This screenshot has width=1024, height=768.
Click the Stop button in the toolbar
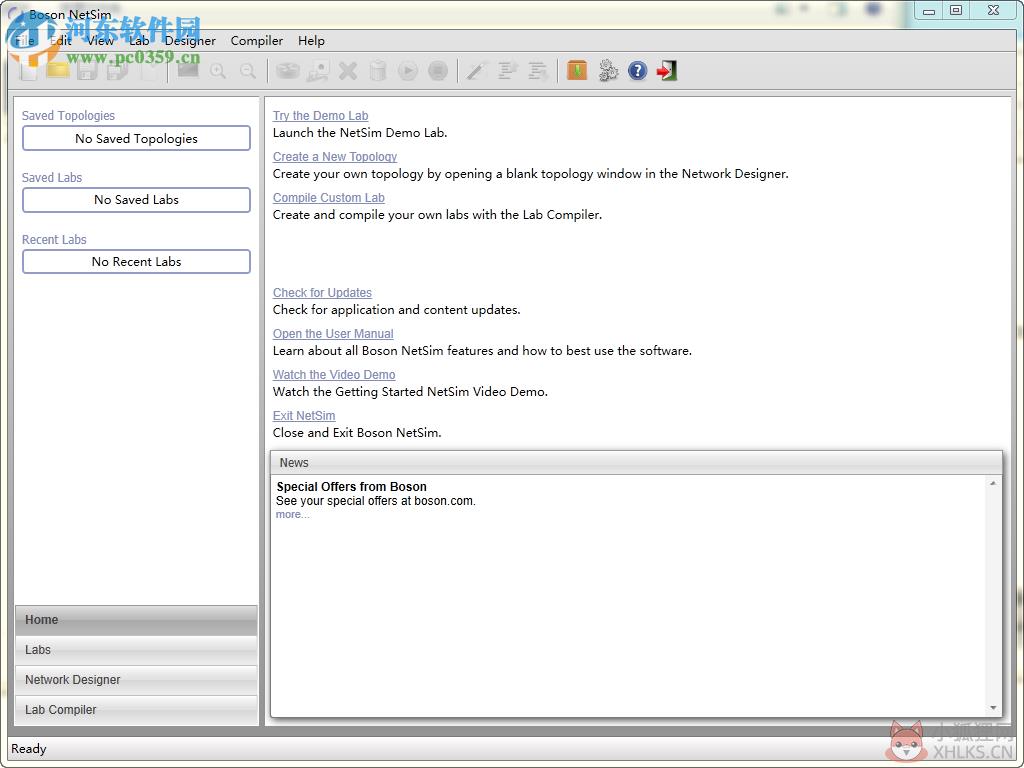438,71
